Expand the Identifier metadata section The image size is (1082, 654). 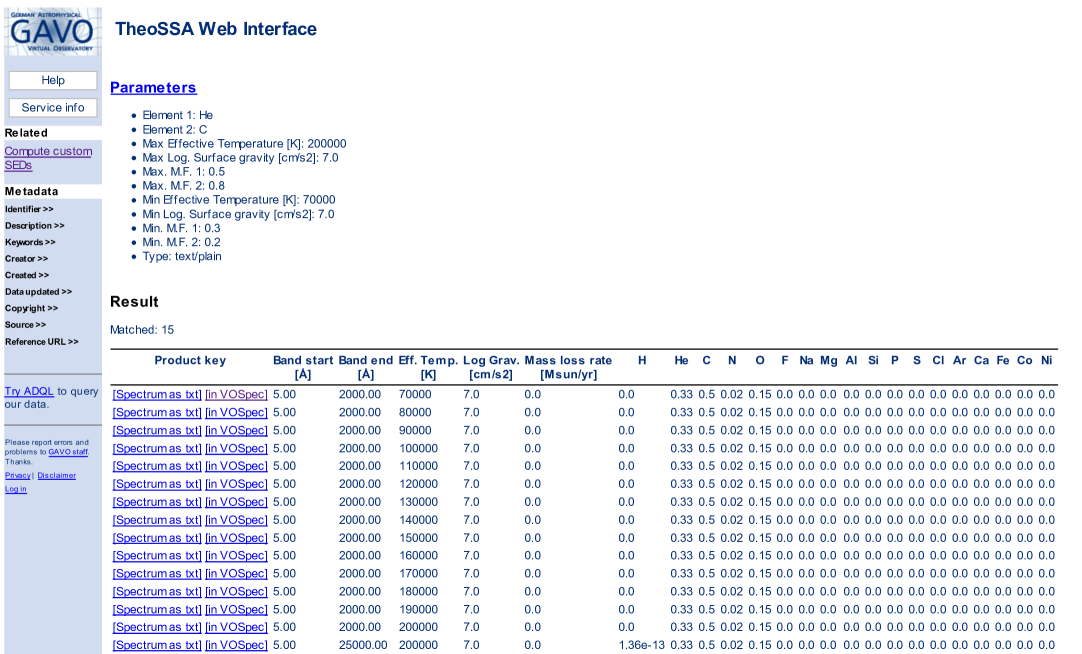pyautogui.click(x=29, y=209)
